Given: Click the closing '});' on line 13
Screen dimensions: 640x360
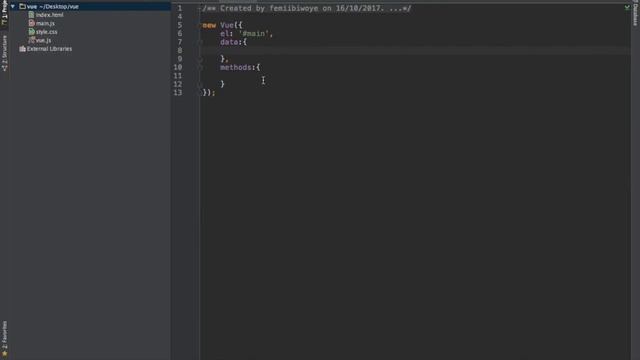Looking at the screenshot, I should pos(209,93).
